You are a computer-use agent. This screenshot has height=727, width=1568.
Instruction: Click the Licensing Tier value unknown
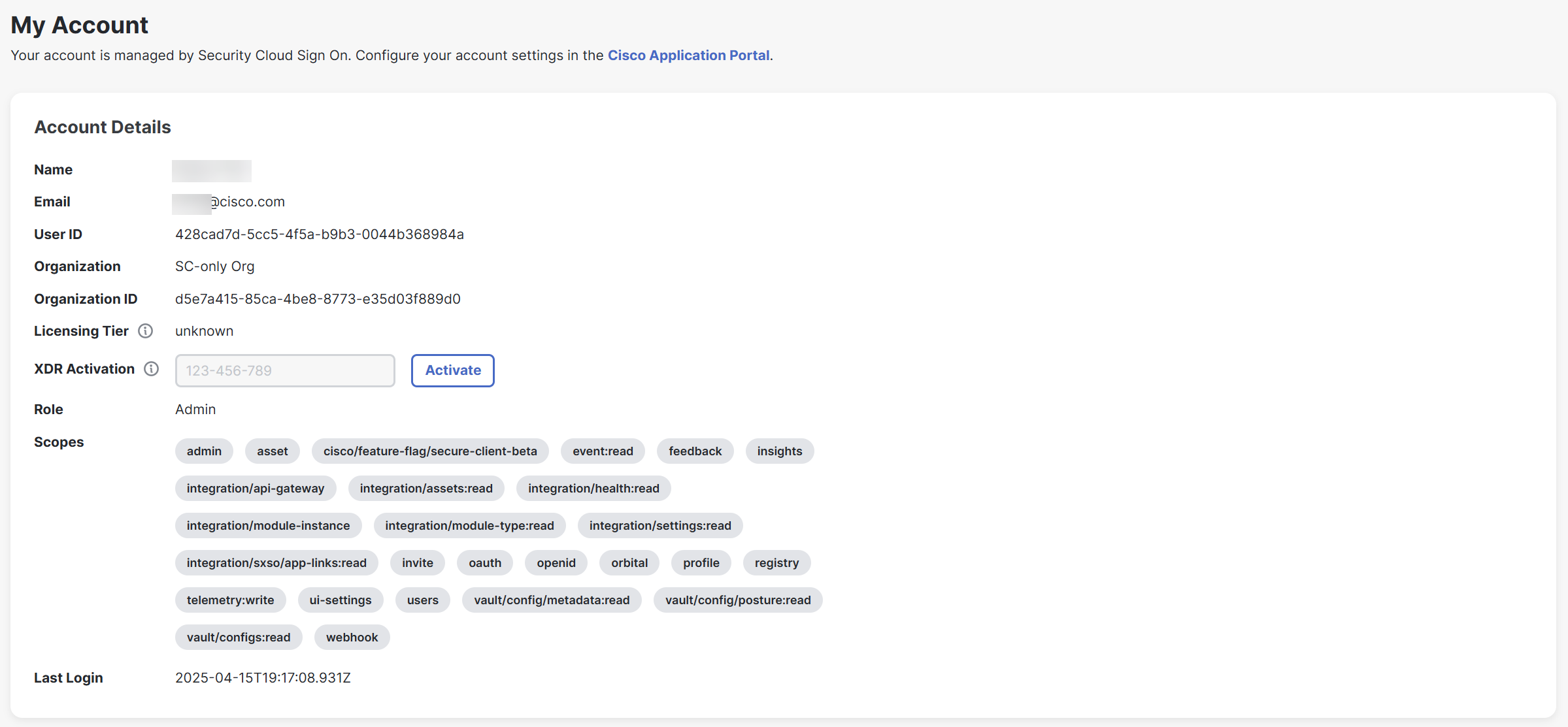point(204,331)
